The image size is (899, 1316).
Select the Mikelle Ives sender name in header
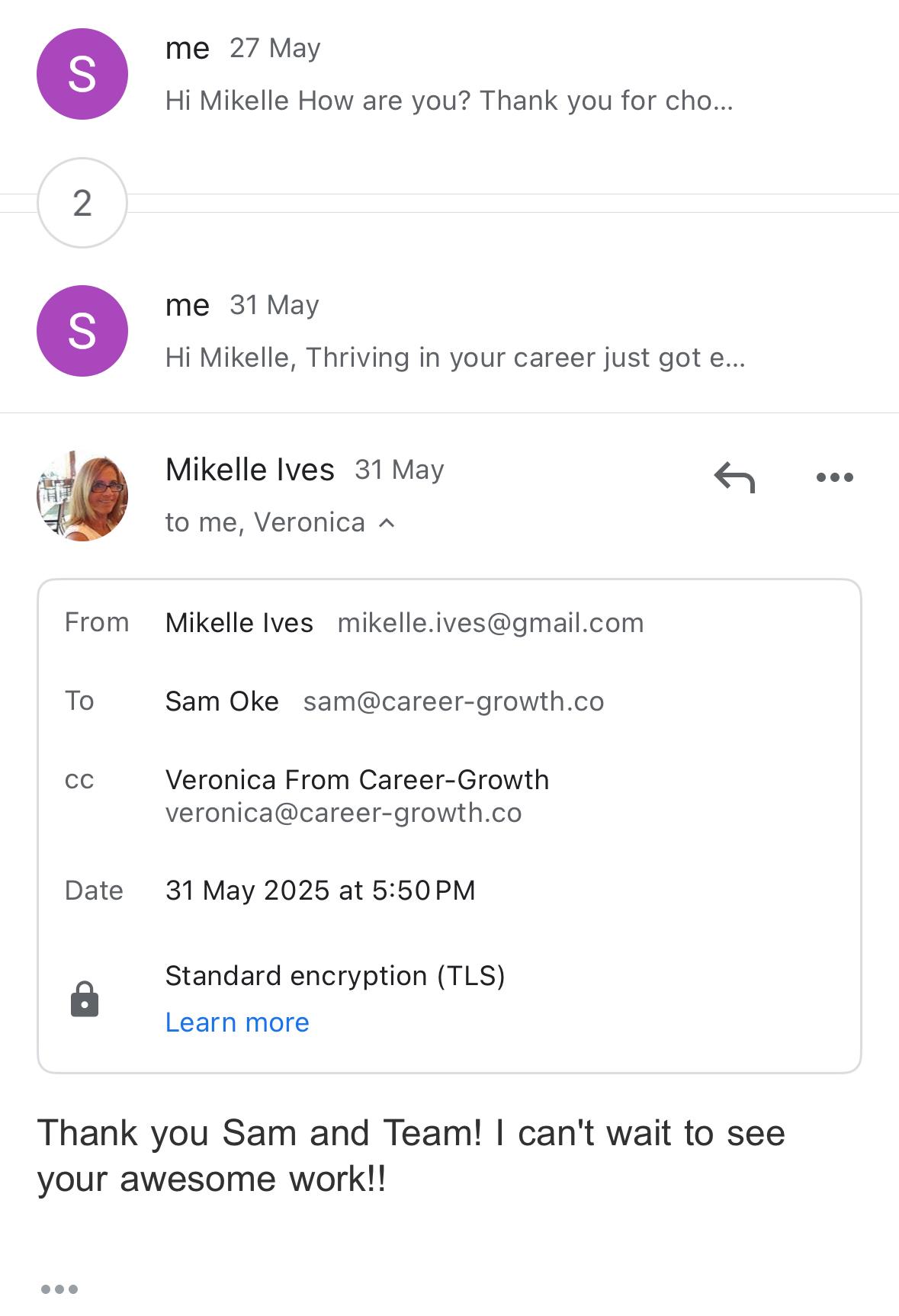(250, 470)
